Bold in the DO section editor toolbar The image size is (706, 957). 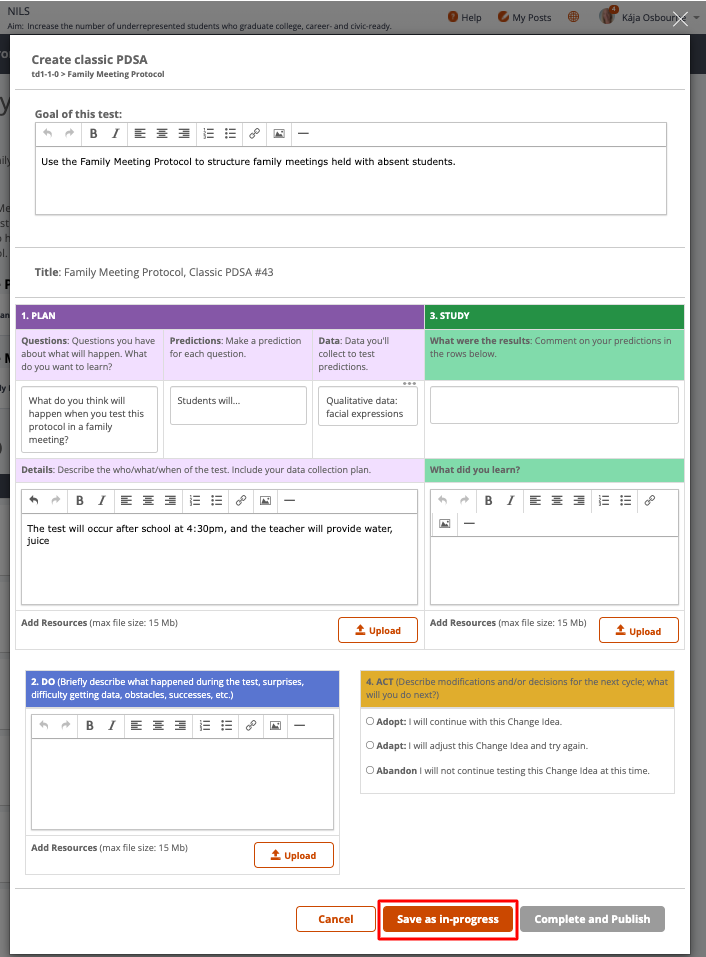point(90,726)
